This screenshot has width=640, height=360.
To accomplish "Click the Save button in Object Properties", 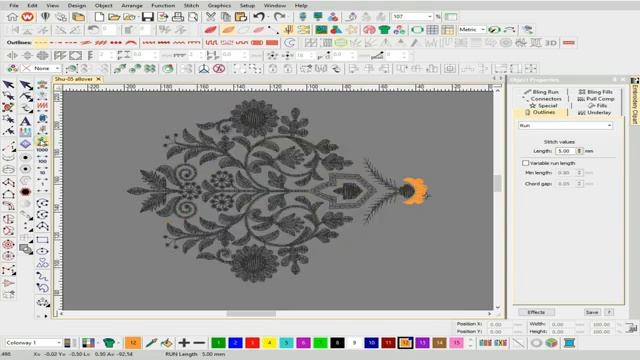I will coord(592,312).
